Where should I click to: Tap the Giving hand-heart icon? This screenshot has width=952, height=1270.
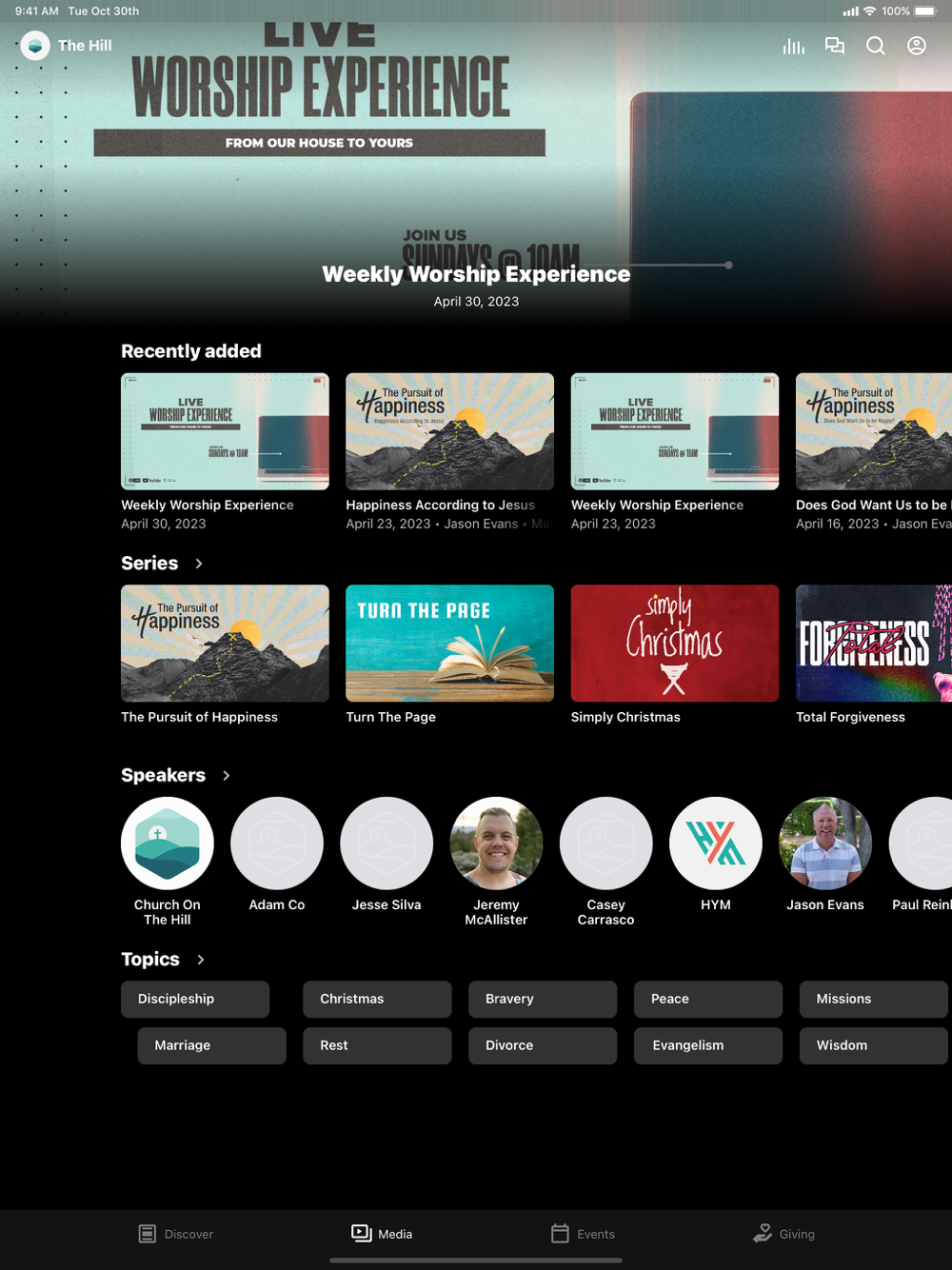763,1233
